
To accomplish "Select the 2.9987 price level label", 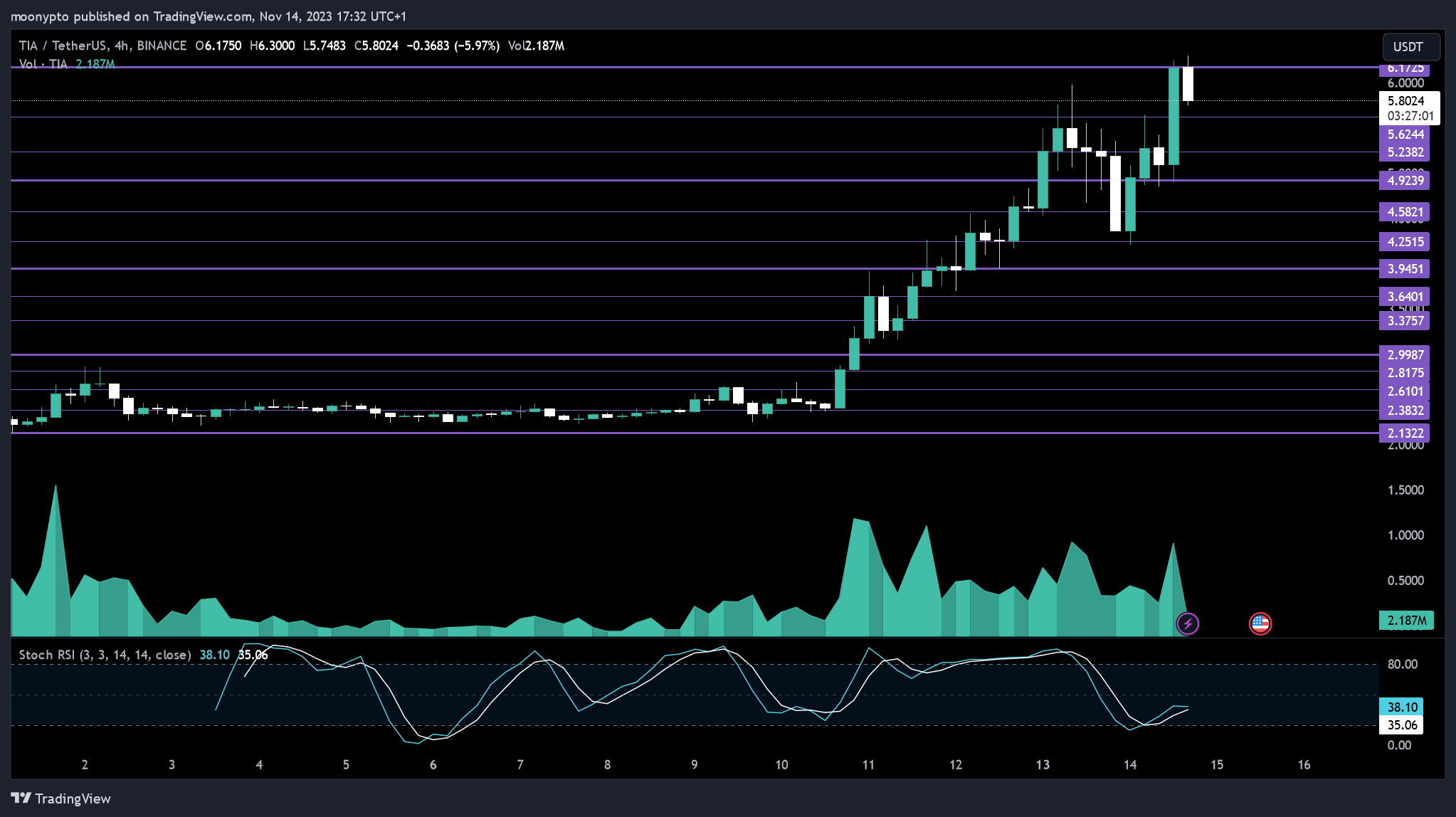I will 1405,355.
